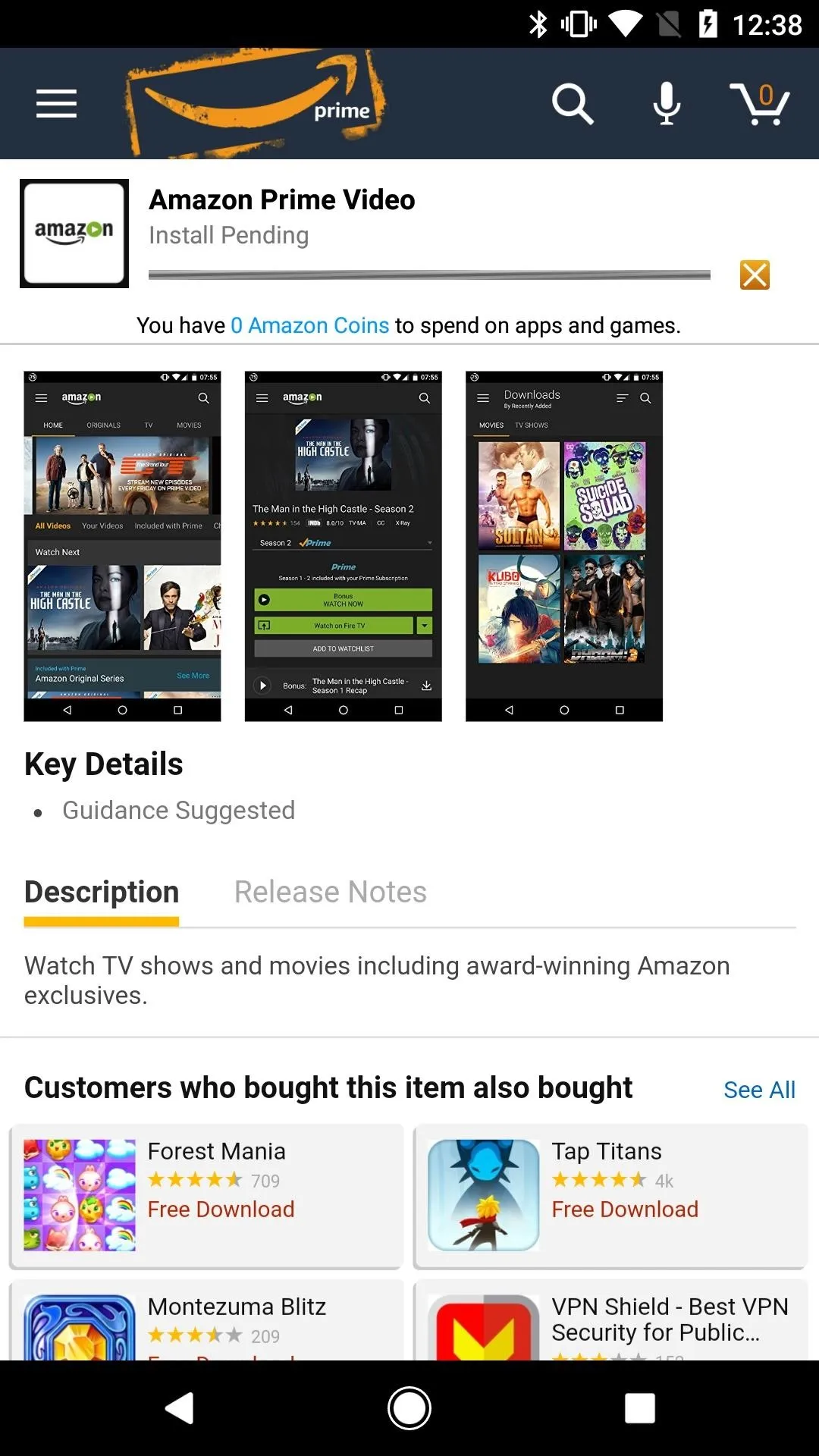View the High Castle Season 2 screenshot
The image size is (819, 1456).
(x=343, y=546)
